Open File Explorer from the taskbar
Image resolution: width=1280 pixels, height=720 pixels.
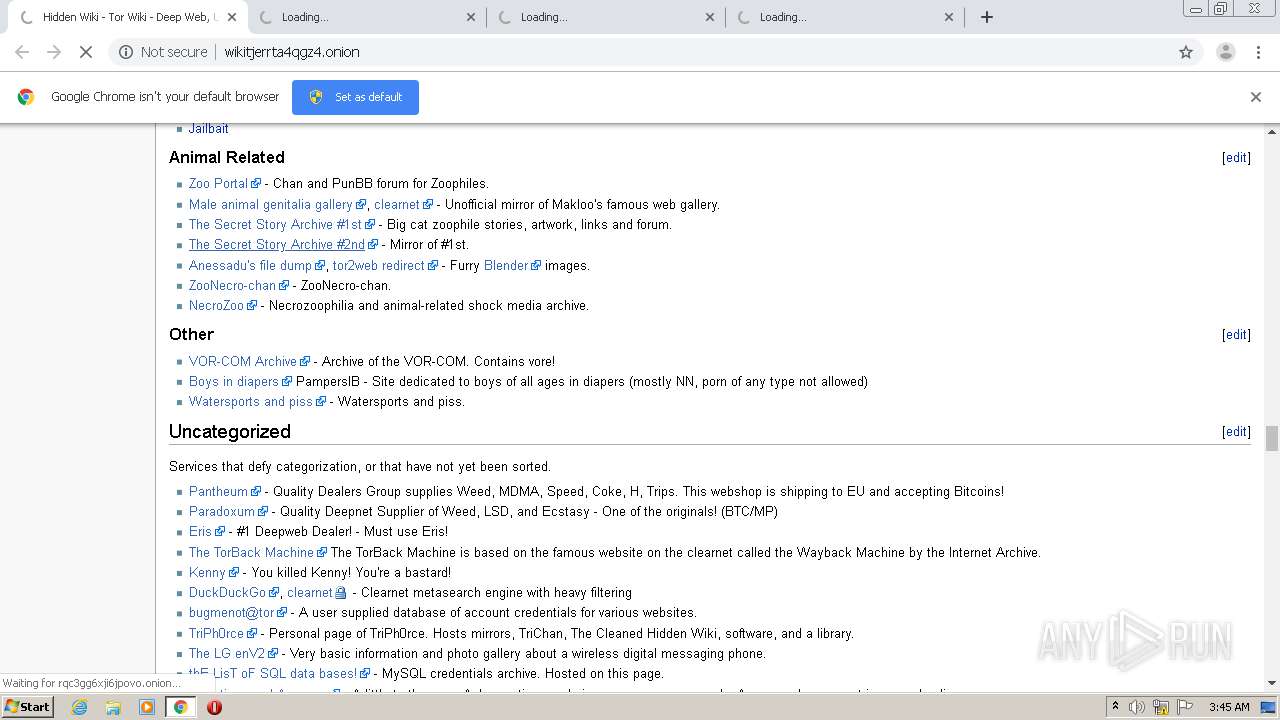click(x=113, y=707)
